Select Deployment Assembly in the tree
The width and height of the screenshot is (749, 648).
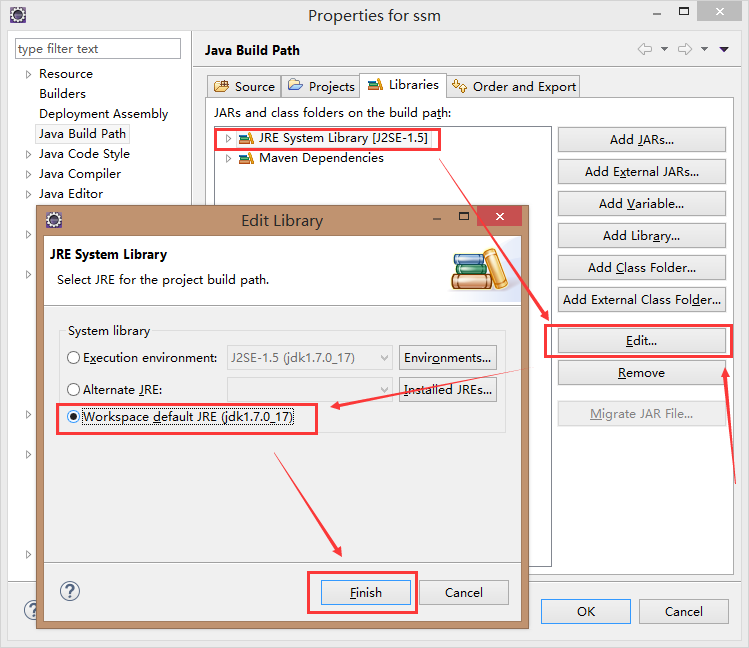(104, 114)
